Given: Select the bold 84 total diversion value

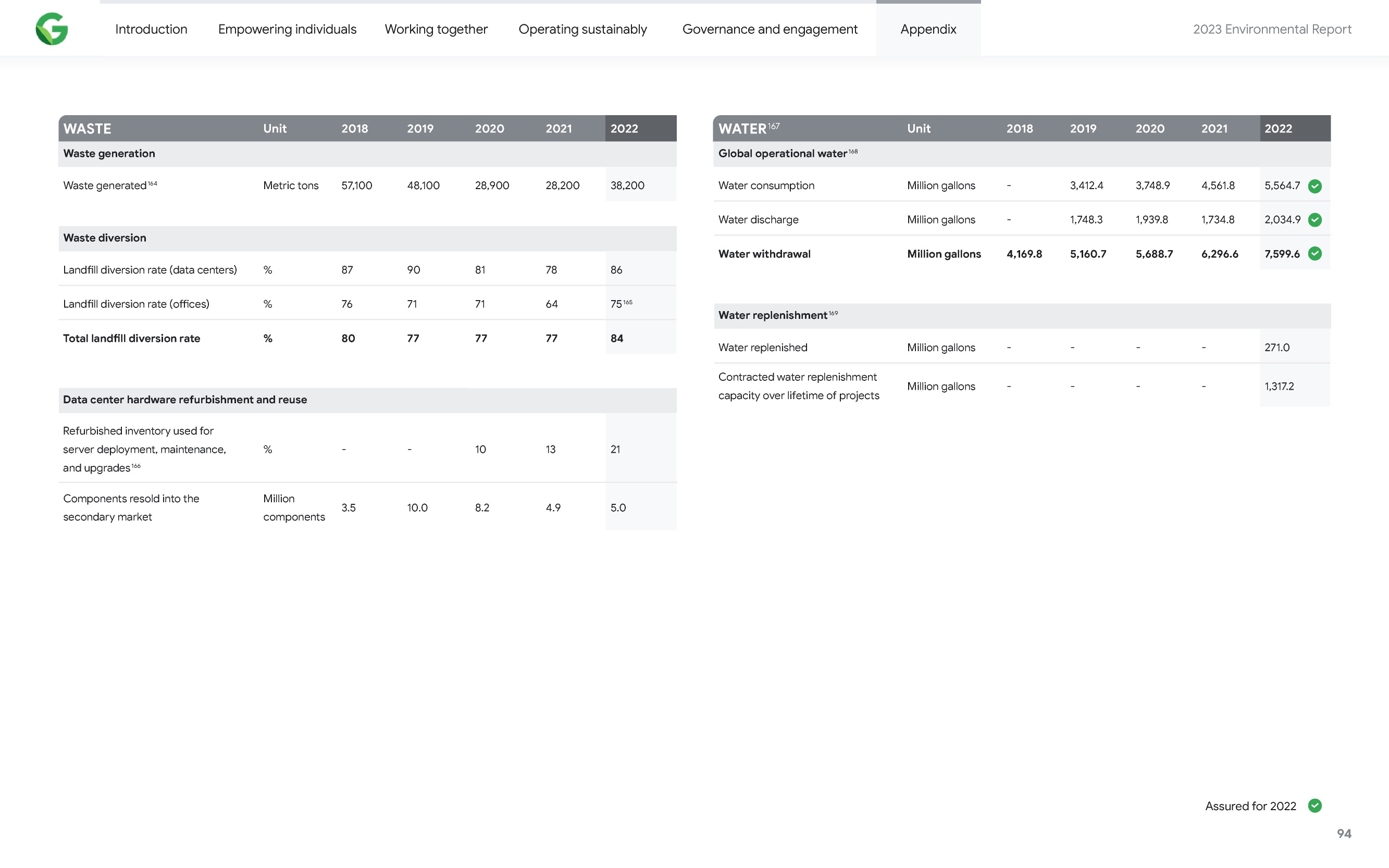Looking at the screenshot, I should (617, 338).
